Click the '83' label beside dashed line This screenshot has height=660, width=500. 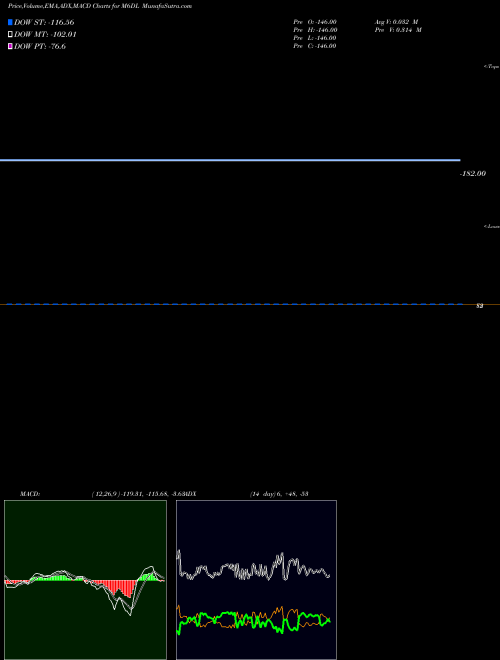coord(479,306)
